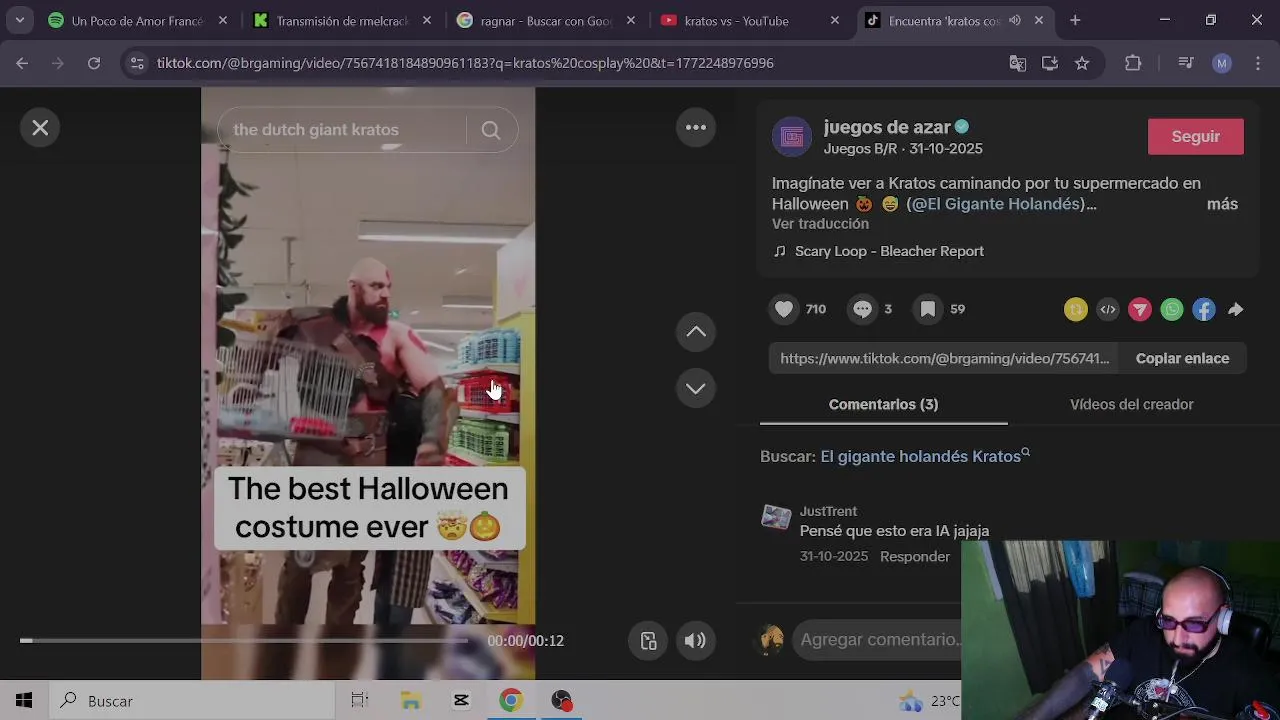
Task: Go back in browser history
Action: (22, 63)
